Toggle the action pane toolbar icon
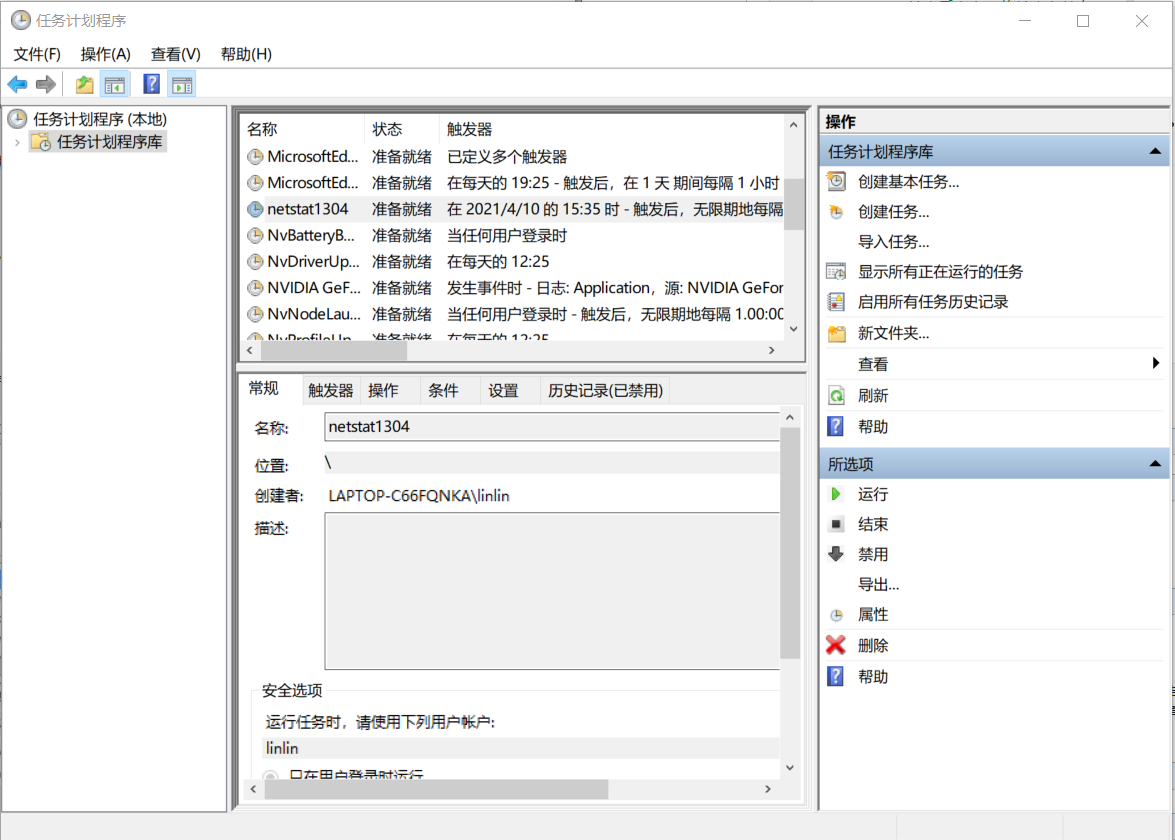The image size is (1175, 840). point(182,85)
